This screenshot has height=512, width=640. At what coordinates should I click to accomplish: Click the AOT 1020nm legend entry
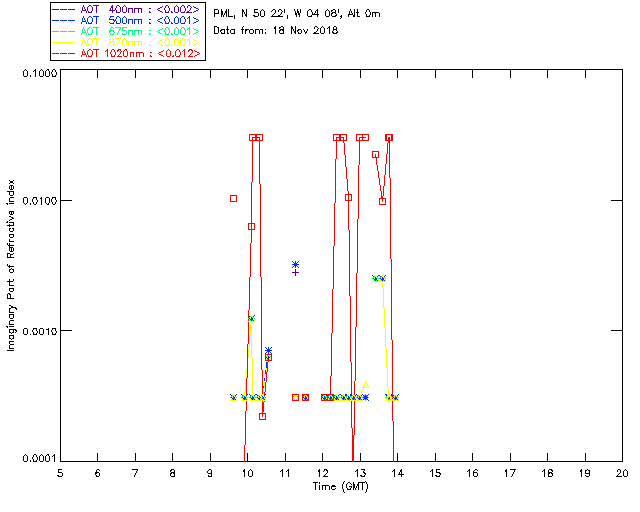point(126,53)
